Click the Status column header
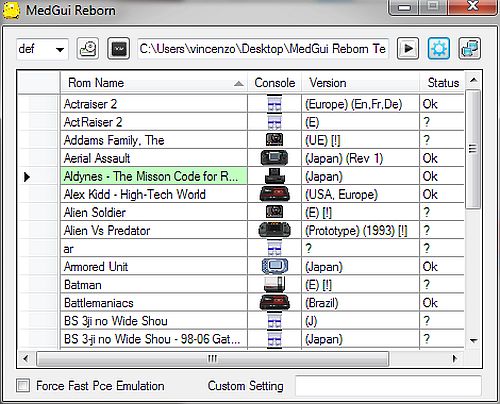The height and width of the screenshot is (404, 500). click(x=442, y=82)
